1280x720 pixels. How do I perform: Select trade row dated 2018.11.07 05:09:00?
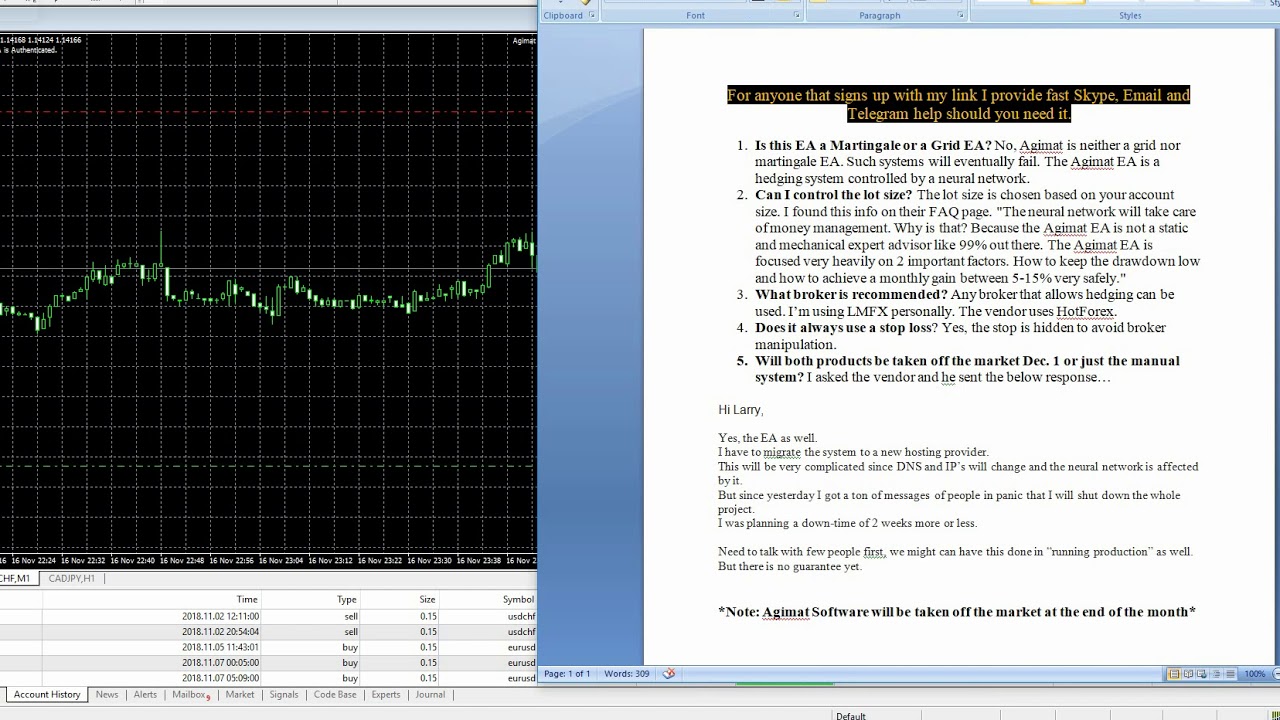pos(268,678)
